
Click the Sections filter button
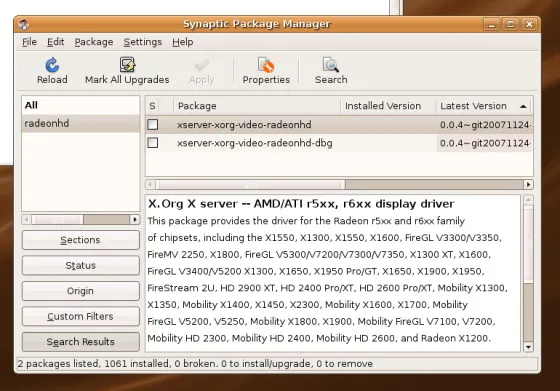pyautogui.click(x=81, y=240)
